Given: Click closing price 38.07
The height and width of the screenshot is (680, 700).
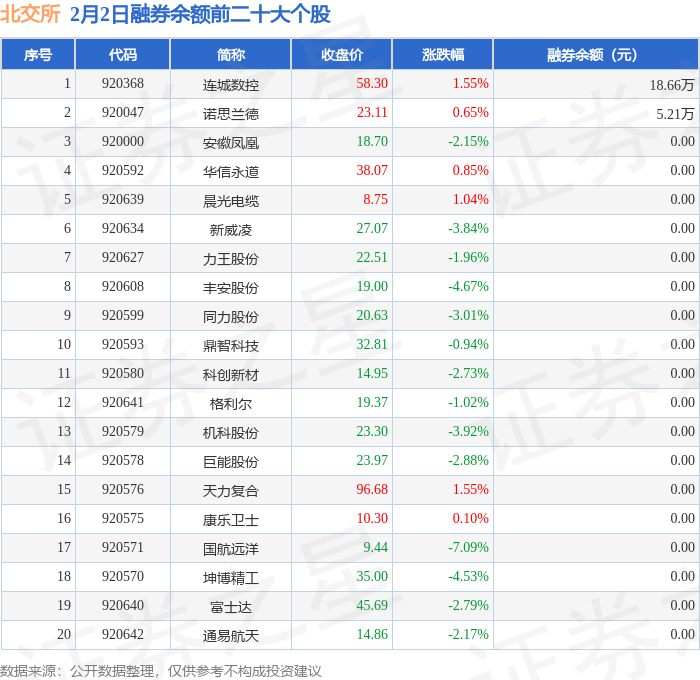Looking at the screenshot, I should point(372,171).
